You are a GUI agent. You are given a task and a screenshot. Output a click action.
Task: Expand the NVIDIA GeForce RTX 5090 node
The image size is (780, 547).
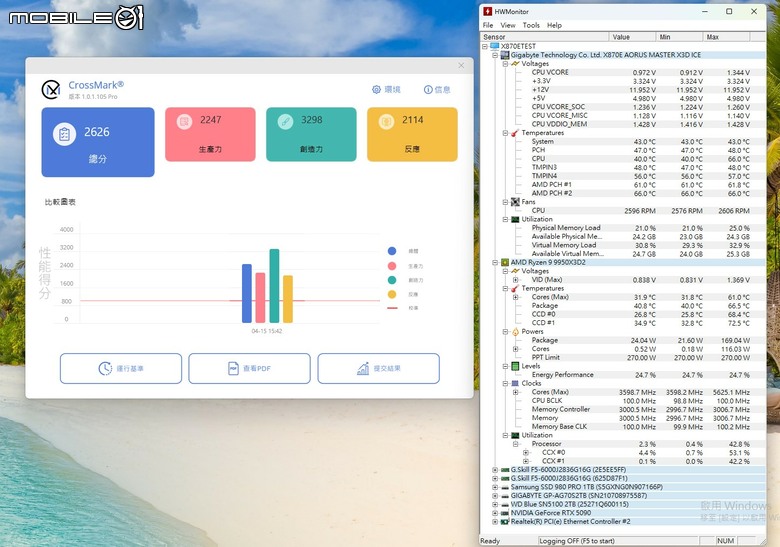coord(495,513)
